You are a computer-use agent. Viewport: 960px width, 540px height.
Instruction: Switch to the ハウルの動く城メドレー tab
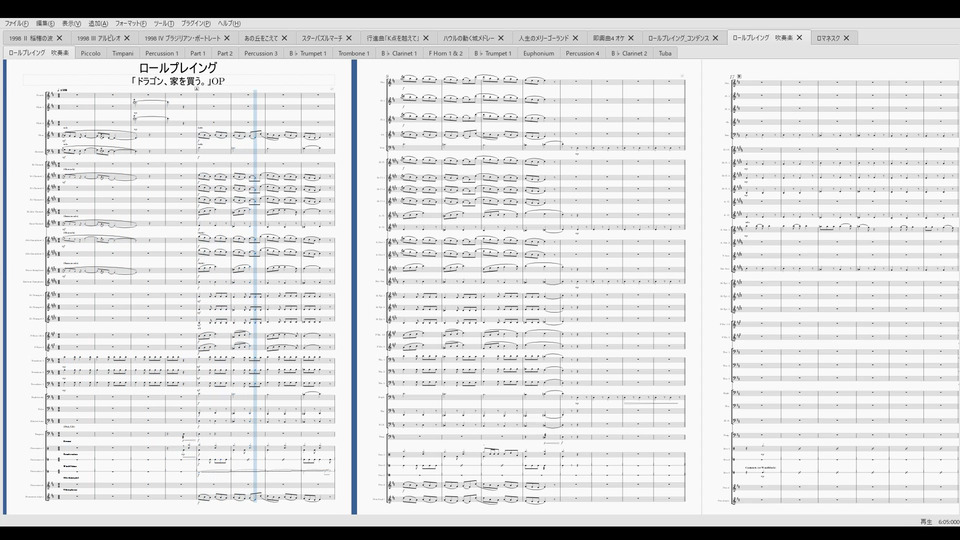coord(469,38)
